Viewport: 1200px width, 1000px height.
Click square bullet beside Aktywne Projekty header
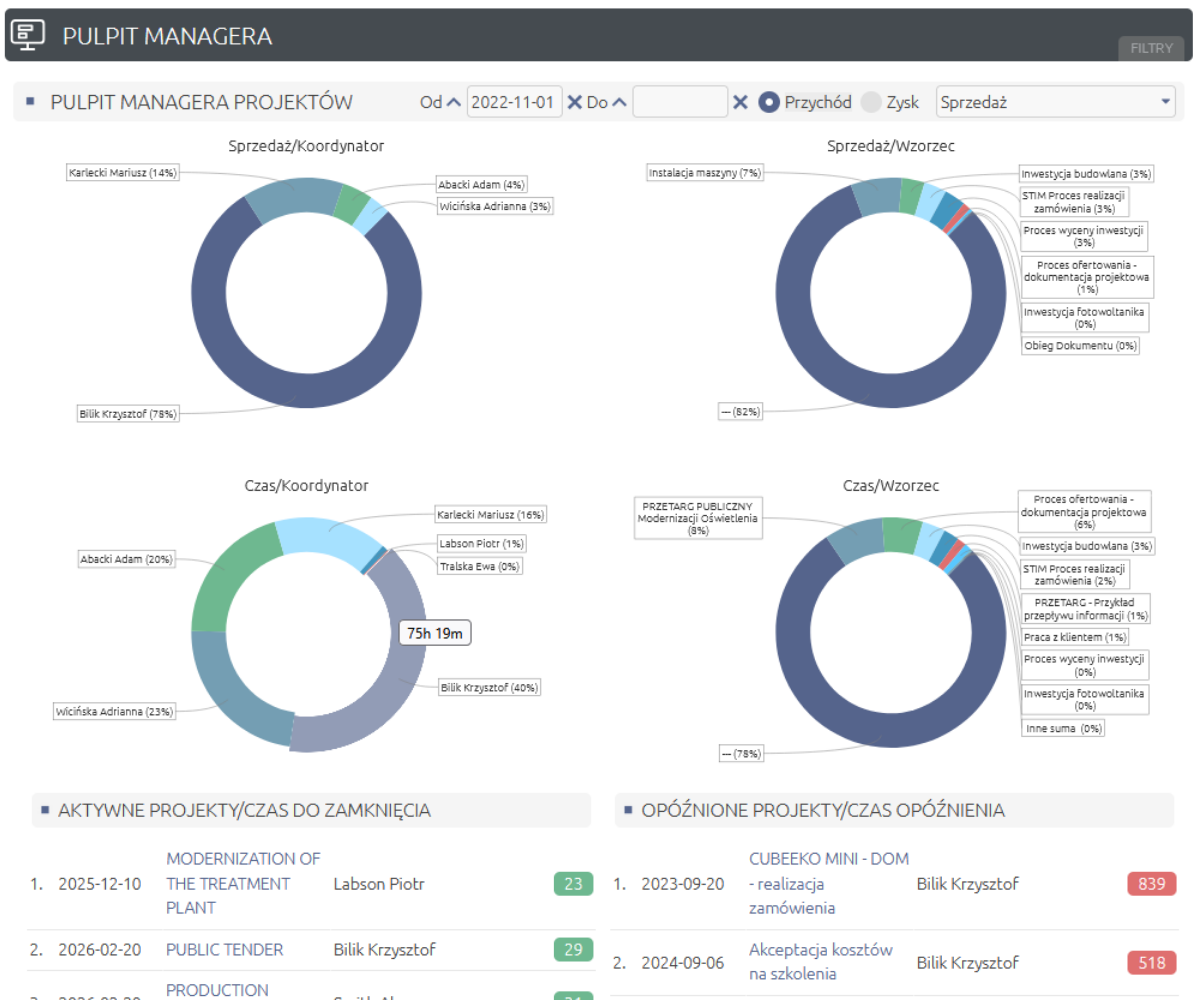tap(43, 810)
